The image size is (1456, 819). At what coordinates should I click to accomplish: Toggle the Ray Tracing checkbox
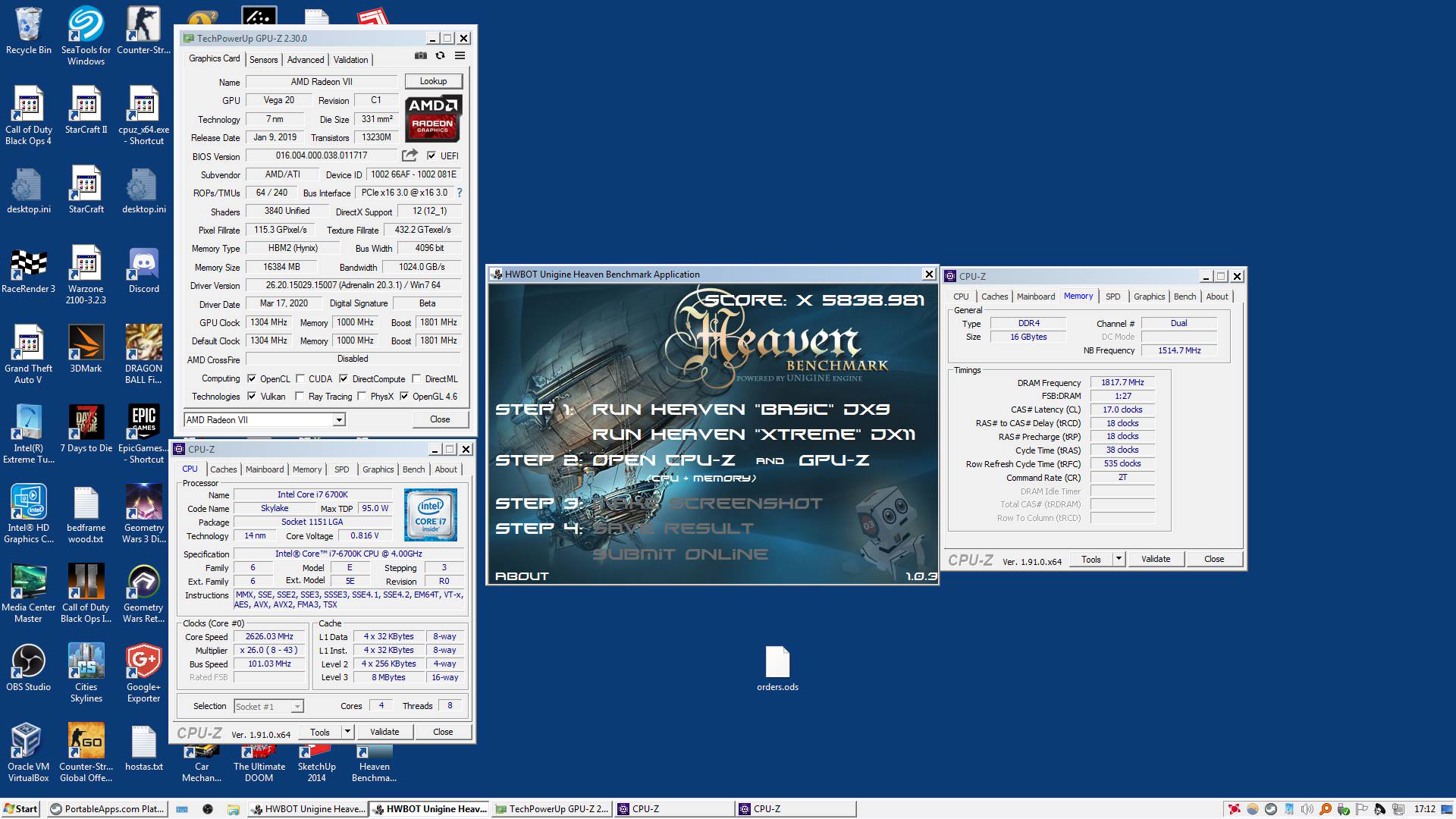300,396
